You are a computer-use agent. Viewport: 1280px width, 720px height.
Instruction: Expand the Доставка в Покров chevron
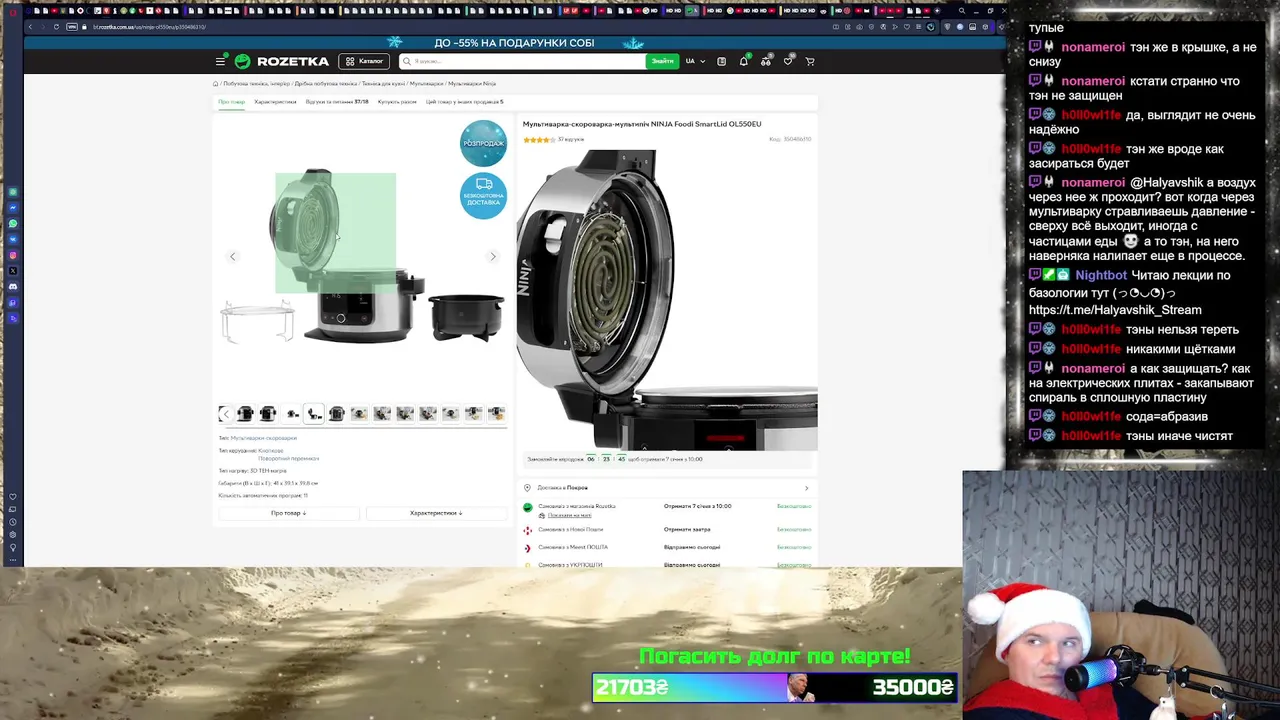point(806,488)
